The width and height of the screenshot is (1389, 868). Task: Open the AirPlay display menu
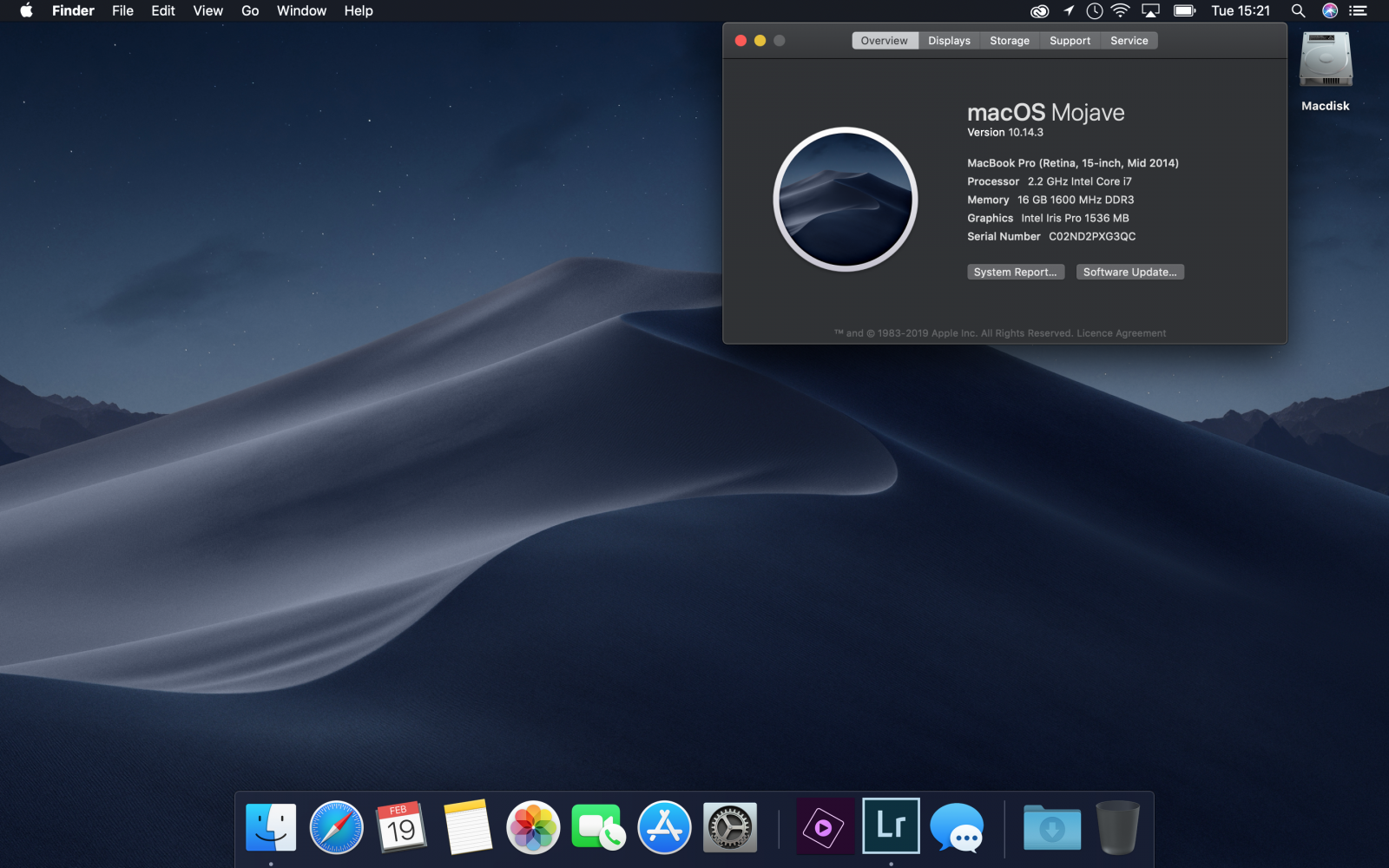(x=1150, y=10)
